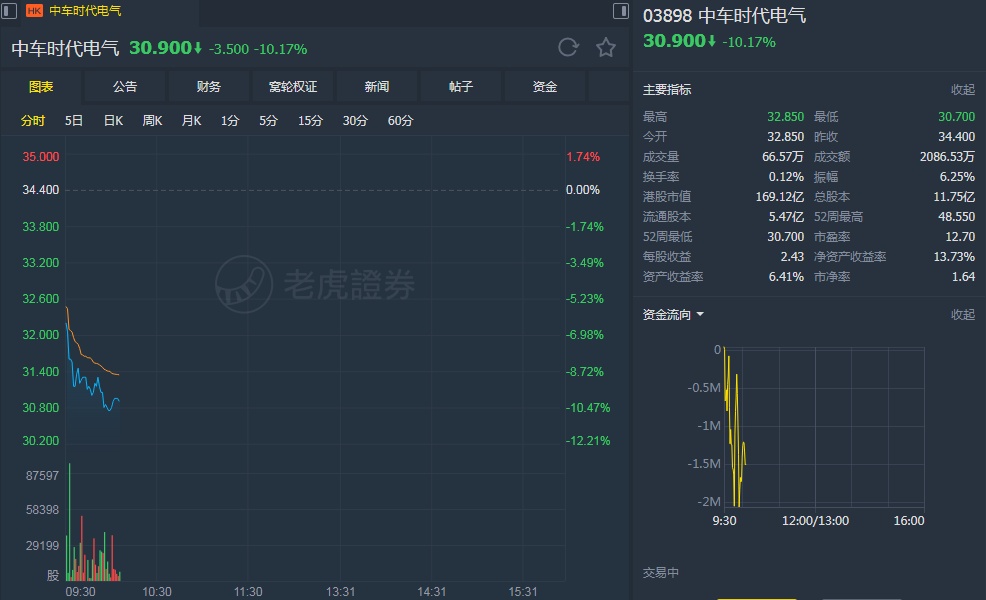
Task: Toggle the left sidebar panel icon
Action: [9, 11]
